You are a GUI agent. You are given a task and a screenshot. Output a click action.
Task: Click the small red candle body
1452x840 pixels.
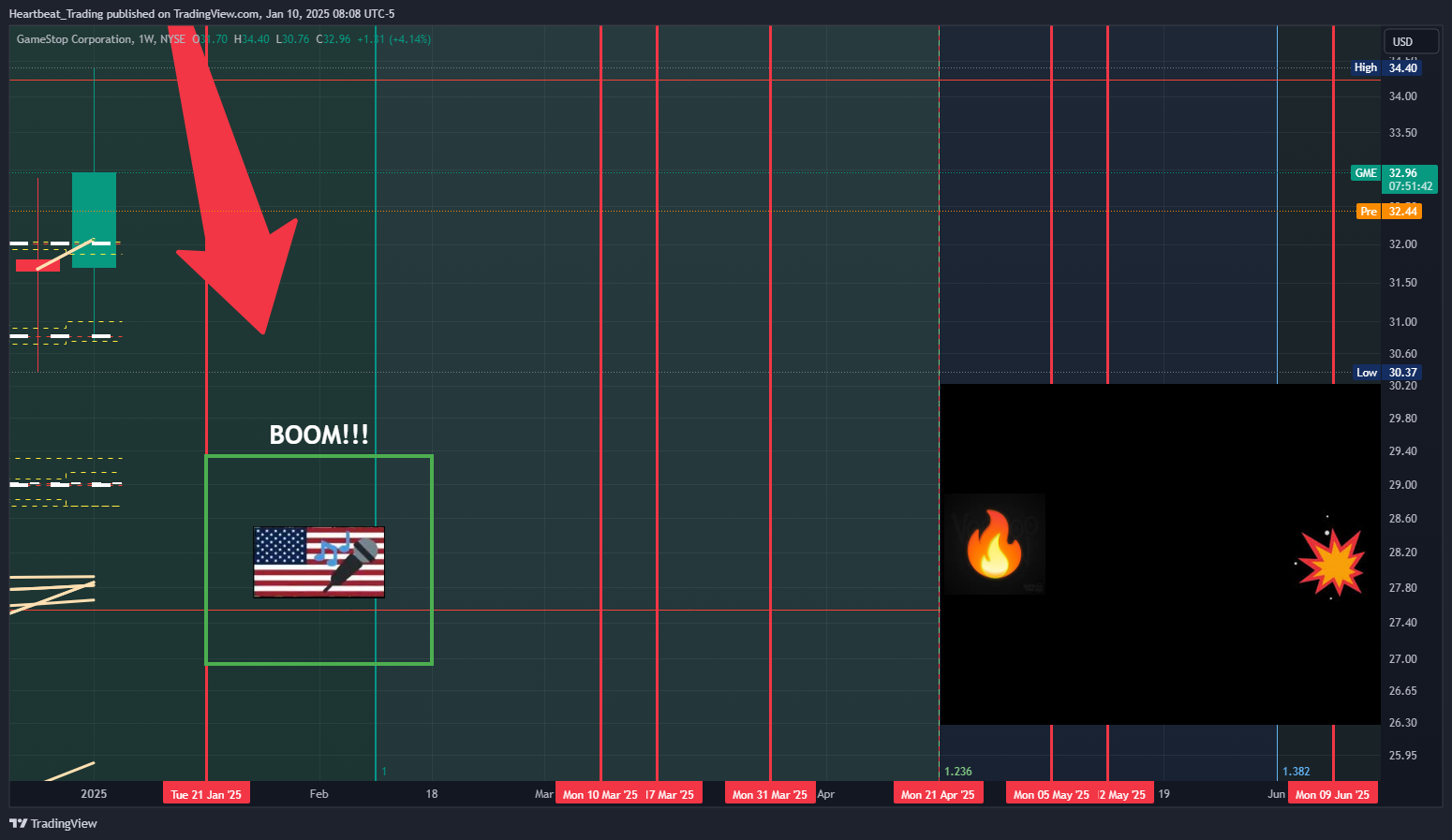click(x=37, y=266)
